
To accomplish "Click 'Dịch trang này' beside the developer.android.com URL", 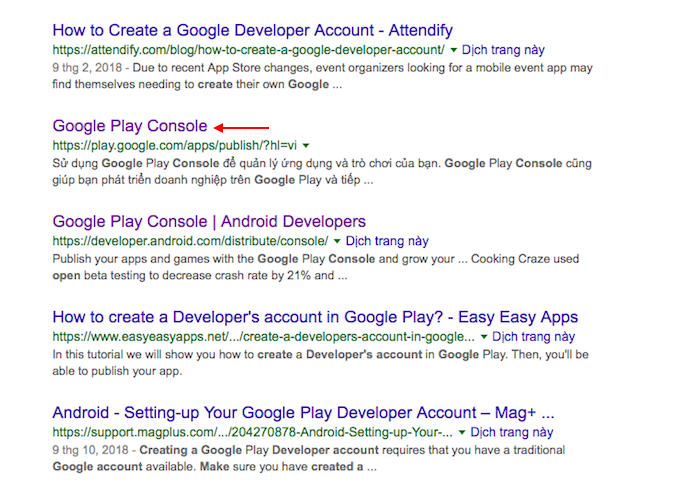I will (387, 241).
